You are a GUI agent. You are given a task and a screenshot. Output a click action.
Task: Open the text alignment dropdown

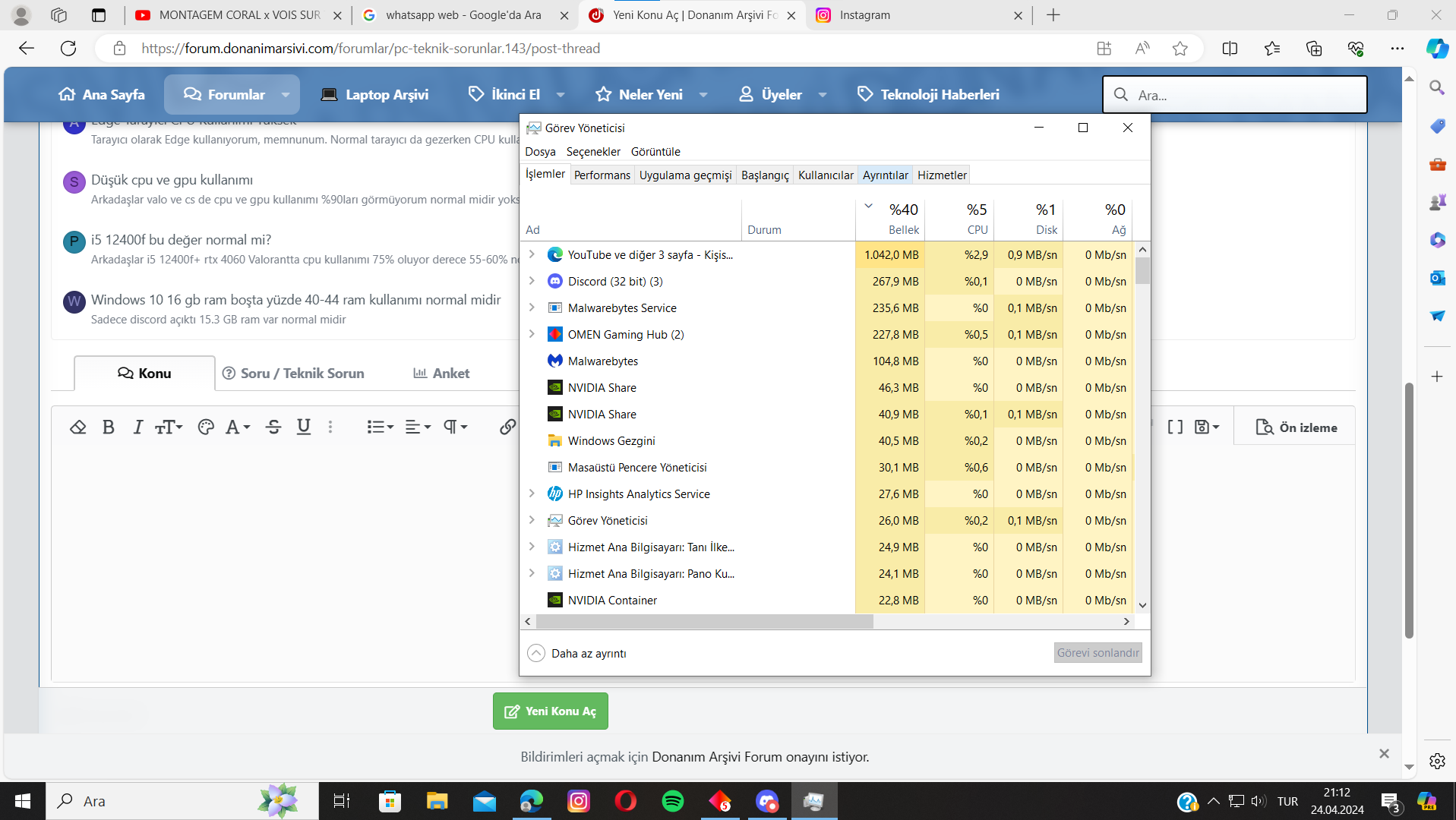coord(418,427)
